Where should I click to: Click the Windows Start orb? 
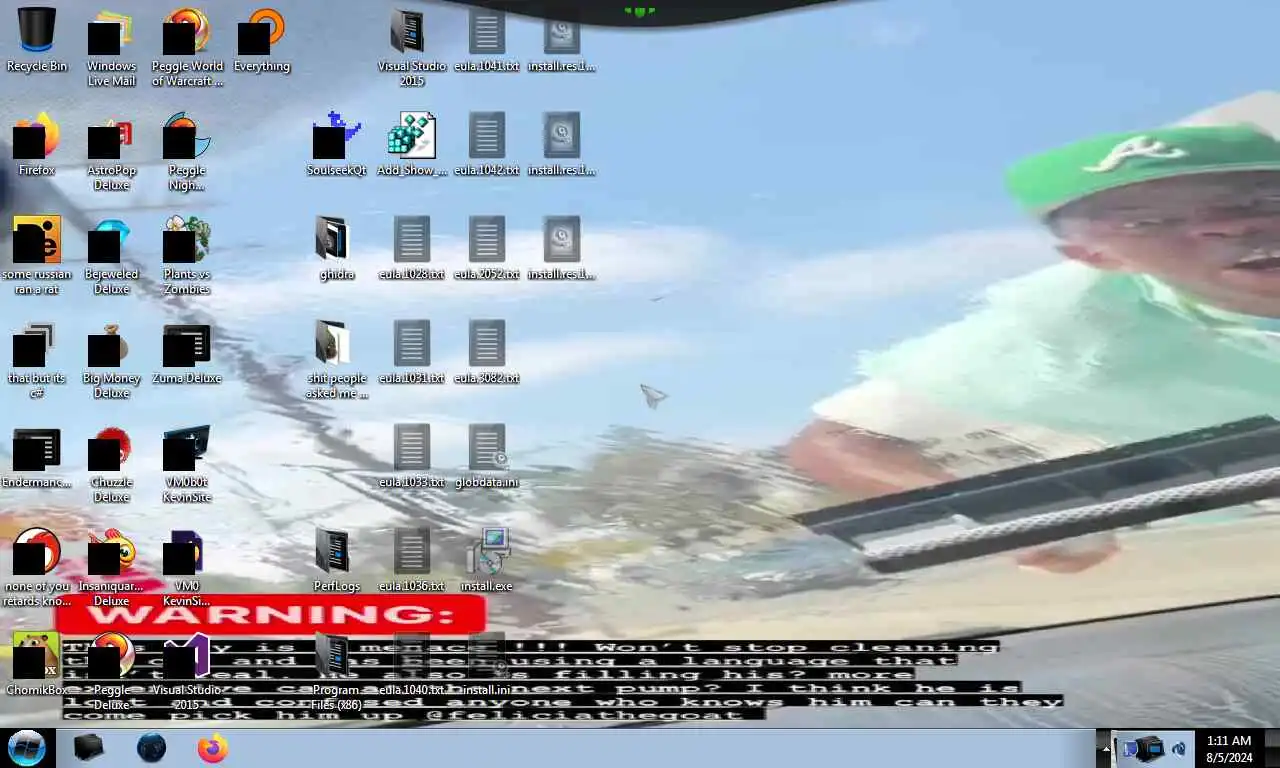pyautogui.click(x=27, y=748)
